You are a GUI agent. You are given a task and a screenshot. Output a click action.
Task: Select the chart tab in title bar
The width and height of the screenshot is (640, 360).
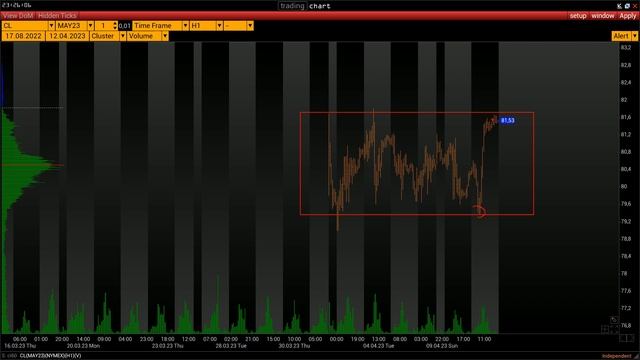pyautogui.click(x=320, y=6)
